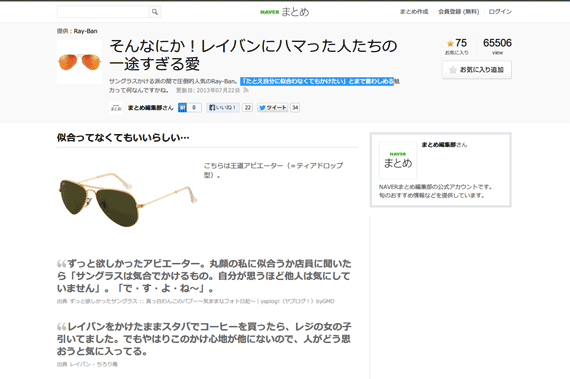570x379 pixels.
Task: Click the article title そんなにか！レイバンにハマった人たちの一途すぎる愛
Action: (253, 55)
